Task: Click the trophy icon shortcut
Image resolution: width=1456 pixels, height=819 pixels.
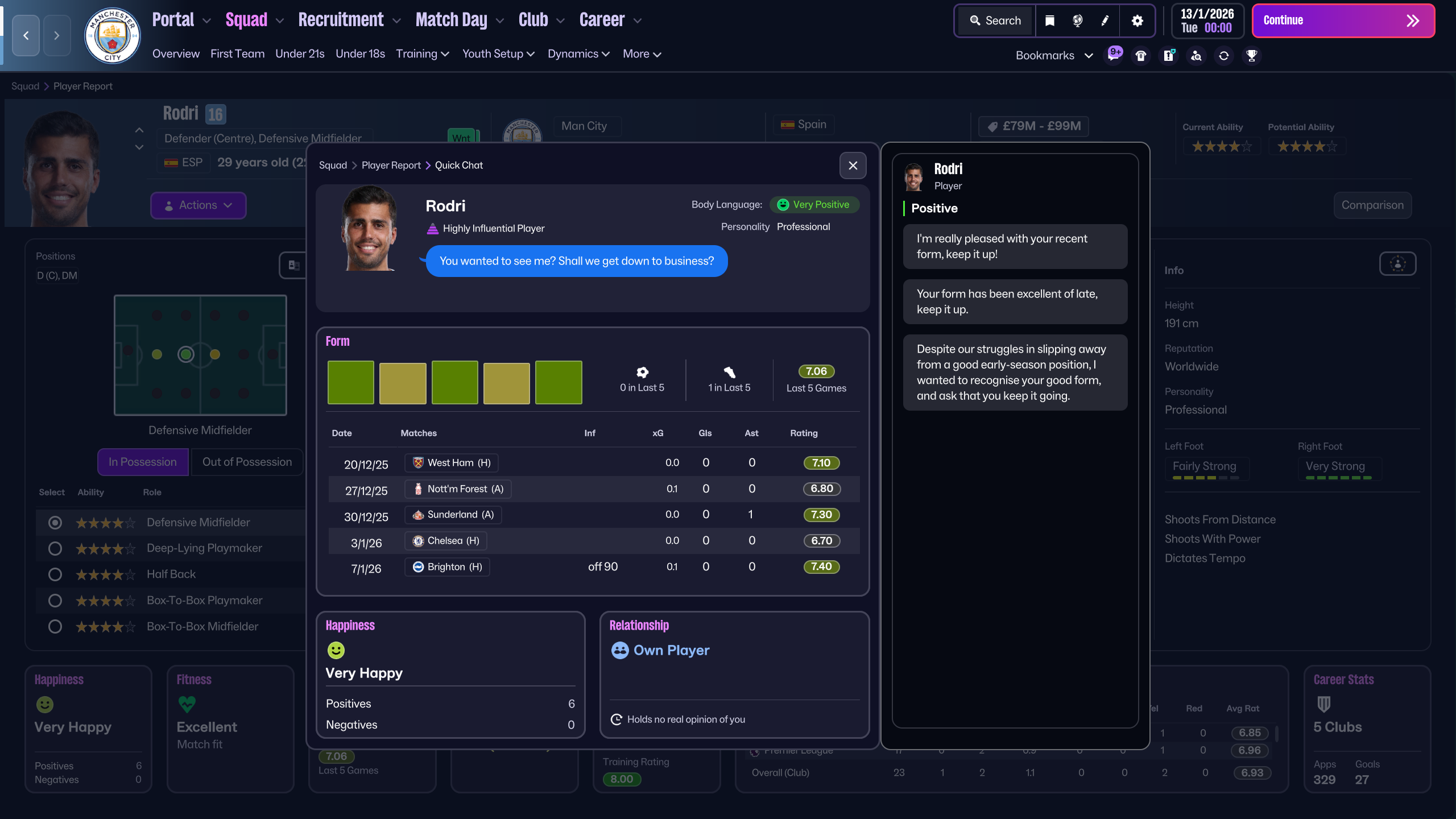Action: click(x=1251, y=56)
